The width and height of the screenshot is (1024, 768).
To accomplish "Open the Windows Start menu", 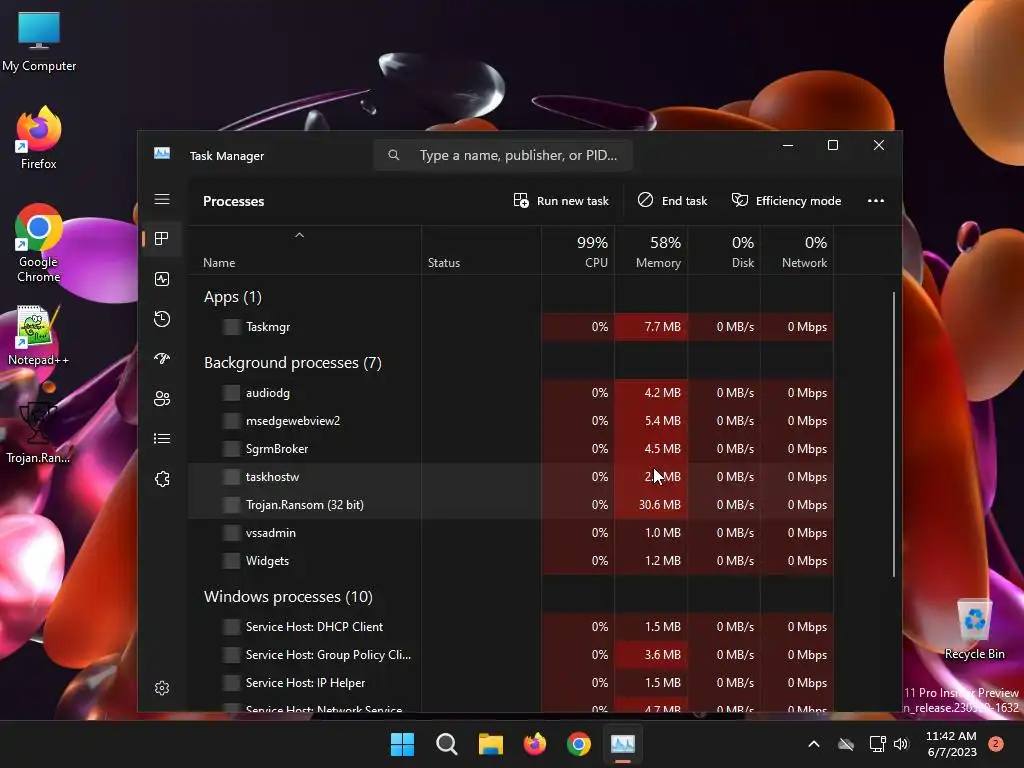I will coord(402,744).
